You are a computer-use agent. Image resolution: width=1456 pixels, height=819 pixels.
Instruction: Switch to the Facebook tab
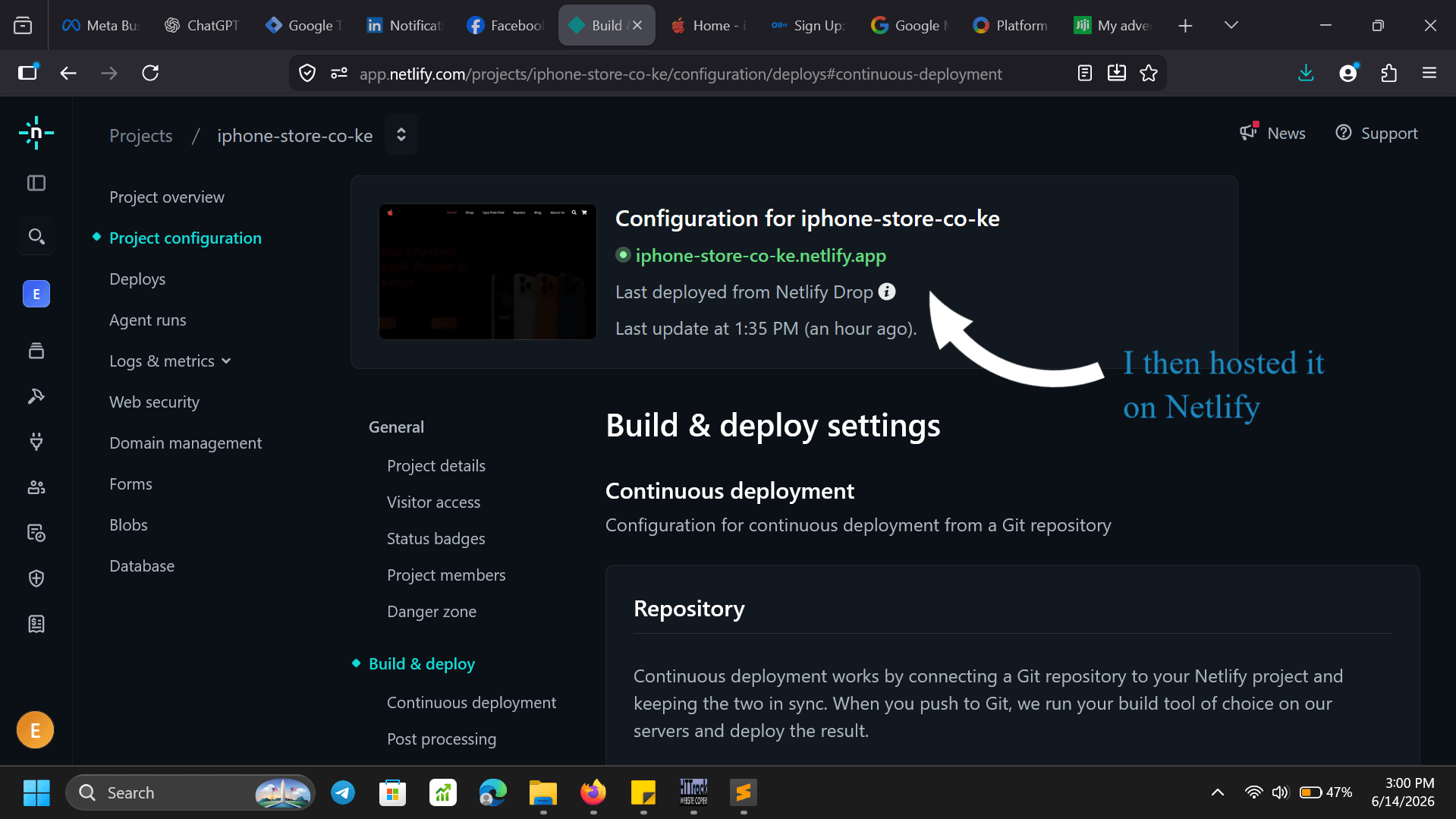point(506,25)
